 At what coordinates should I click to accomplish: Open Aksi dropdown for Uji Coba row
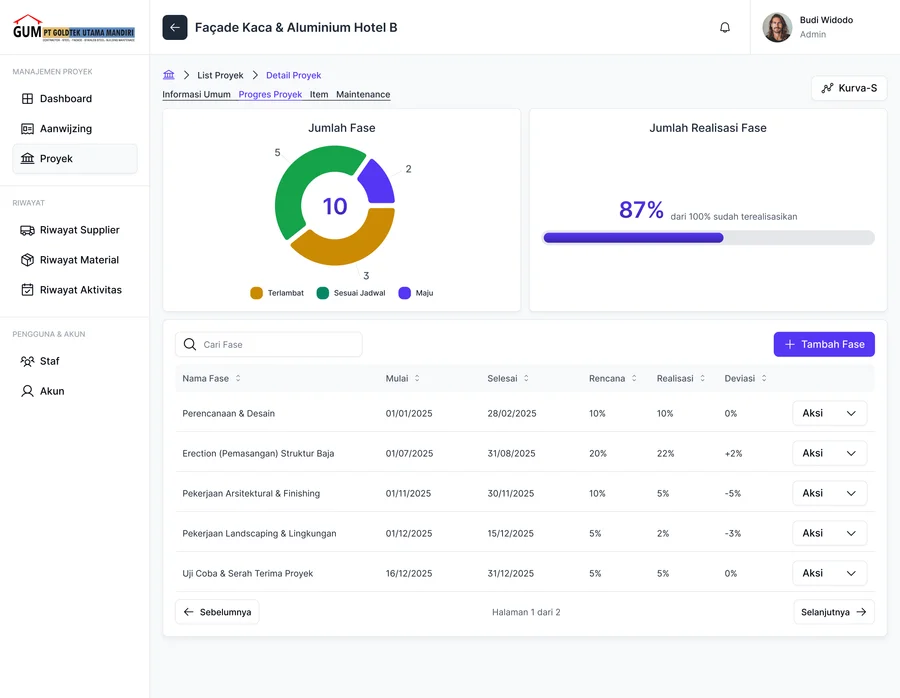829,573
